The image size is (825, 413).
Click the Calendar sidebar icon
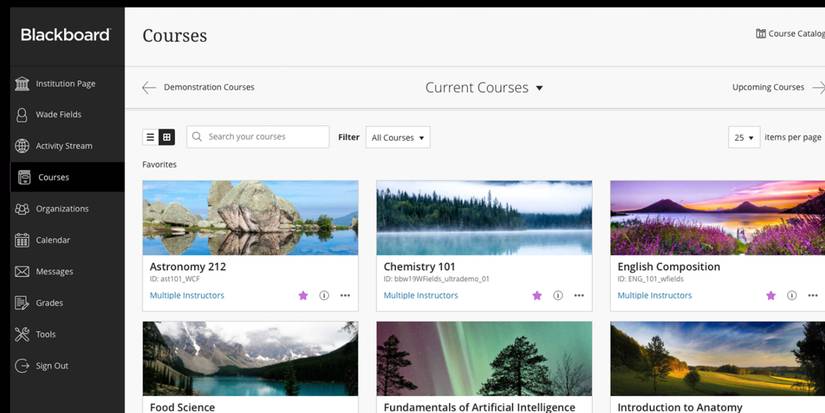click(x=22, y=240)
